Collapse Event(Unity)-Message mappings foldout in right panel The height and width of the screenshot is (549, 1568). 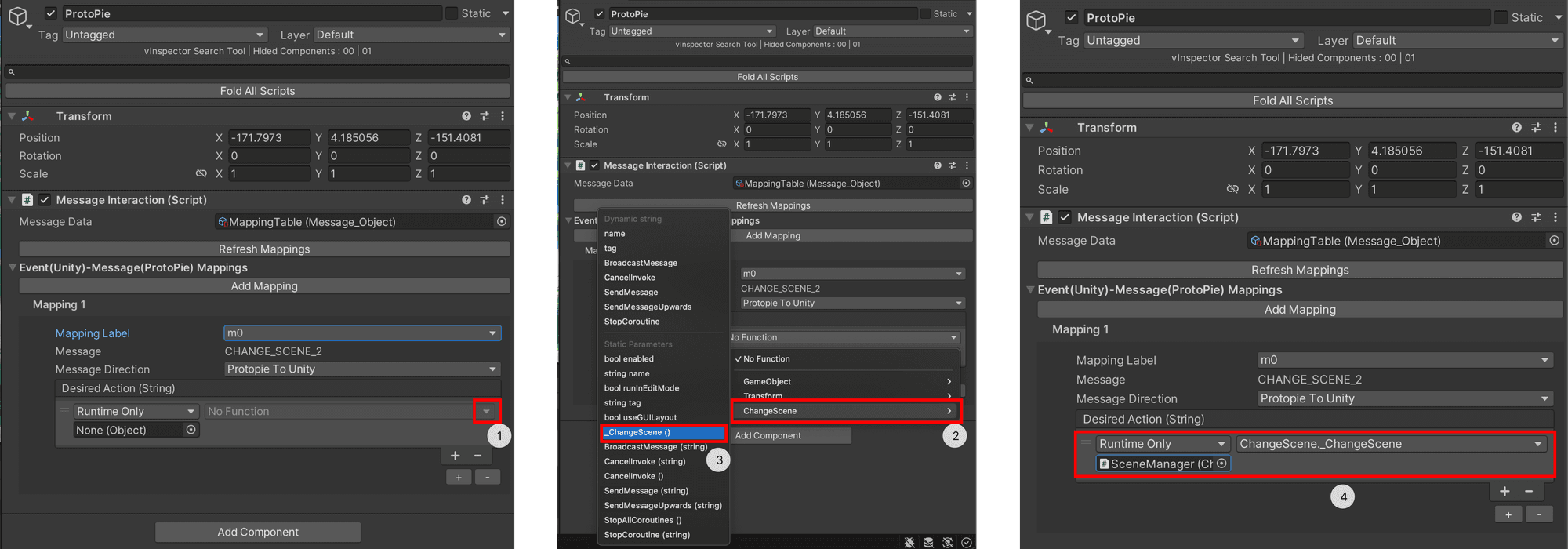(x=1030, y=289)
